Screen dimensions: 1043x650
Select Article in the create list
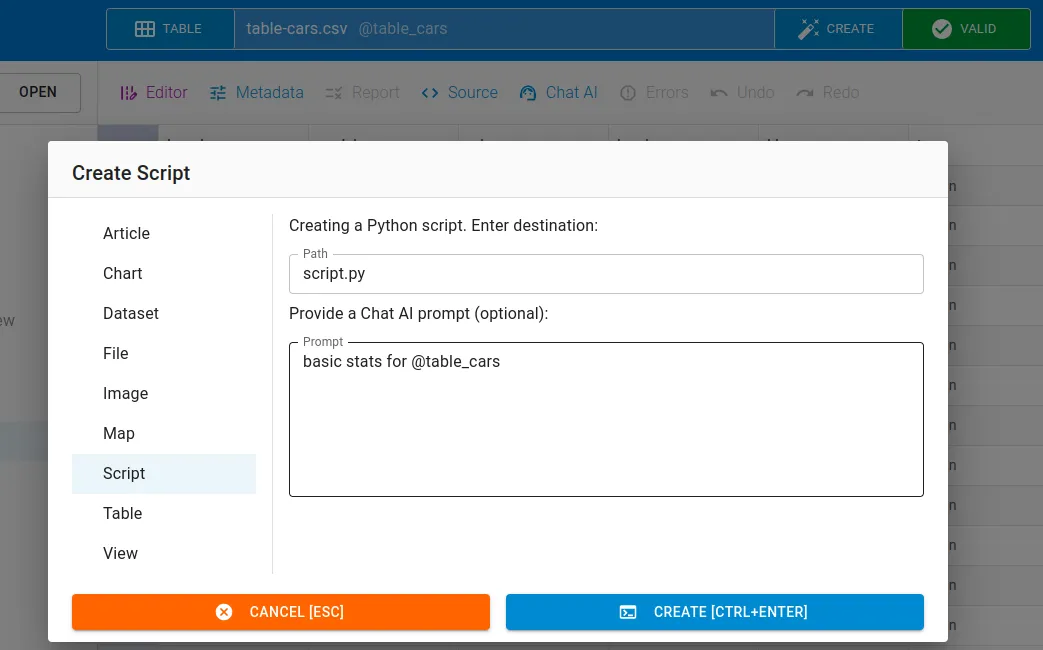126,233
